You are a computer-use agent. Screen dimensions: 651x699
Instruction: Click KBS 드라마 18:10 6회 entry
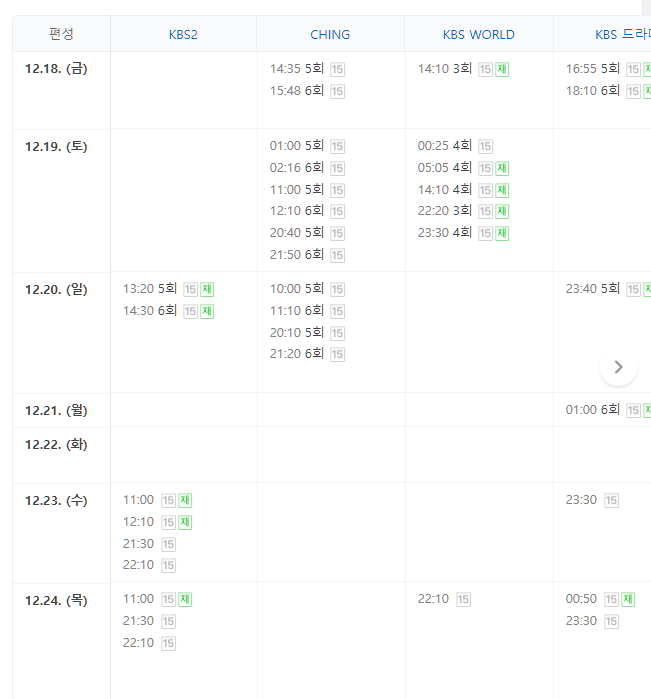(x=593, y=90)
